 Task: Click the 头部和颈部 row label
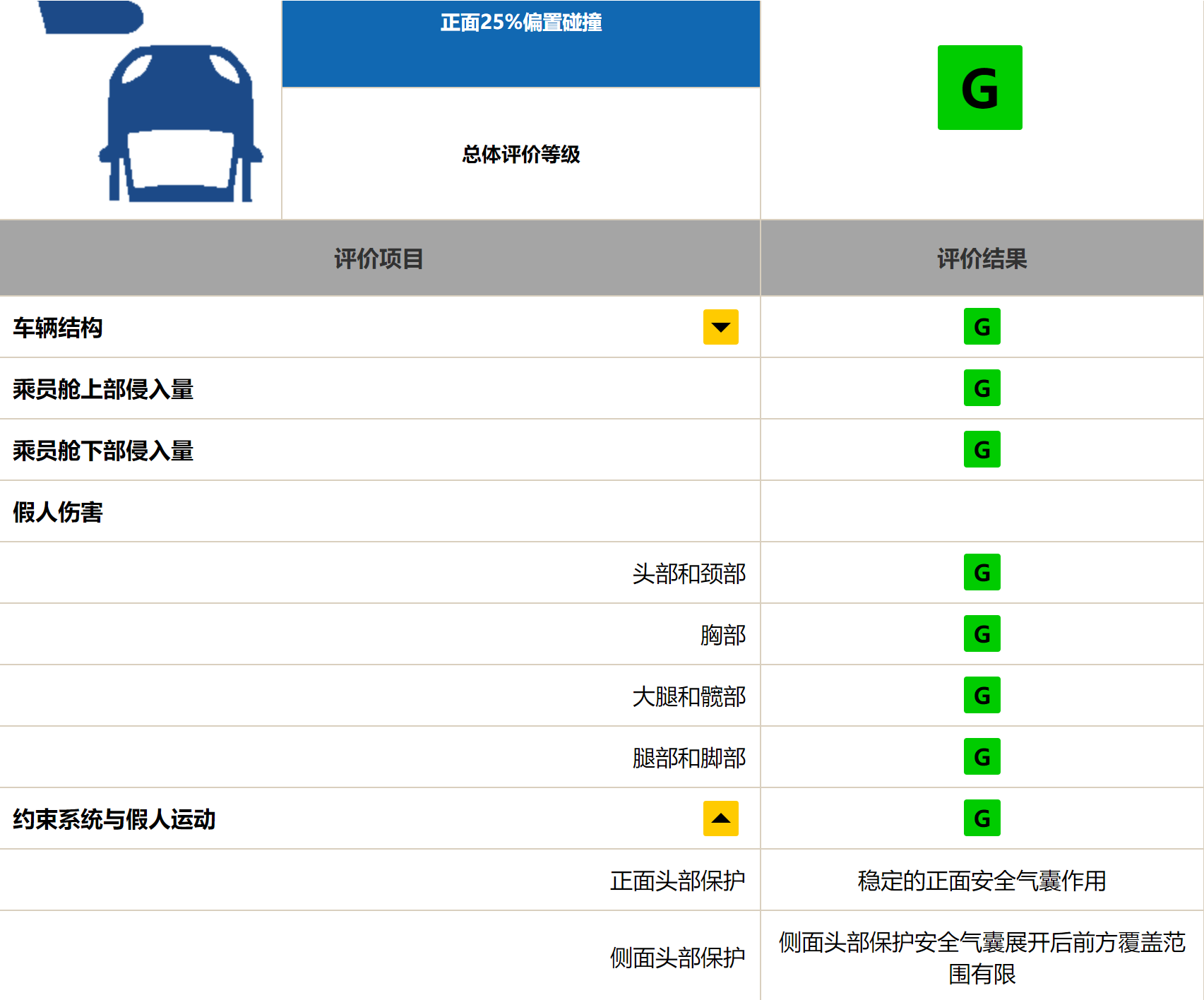click(689, 573)
